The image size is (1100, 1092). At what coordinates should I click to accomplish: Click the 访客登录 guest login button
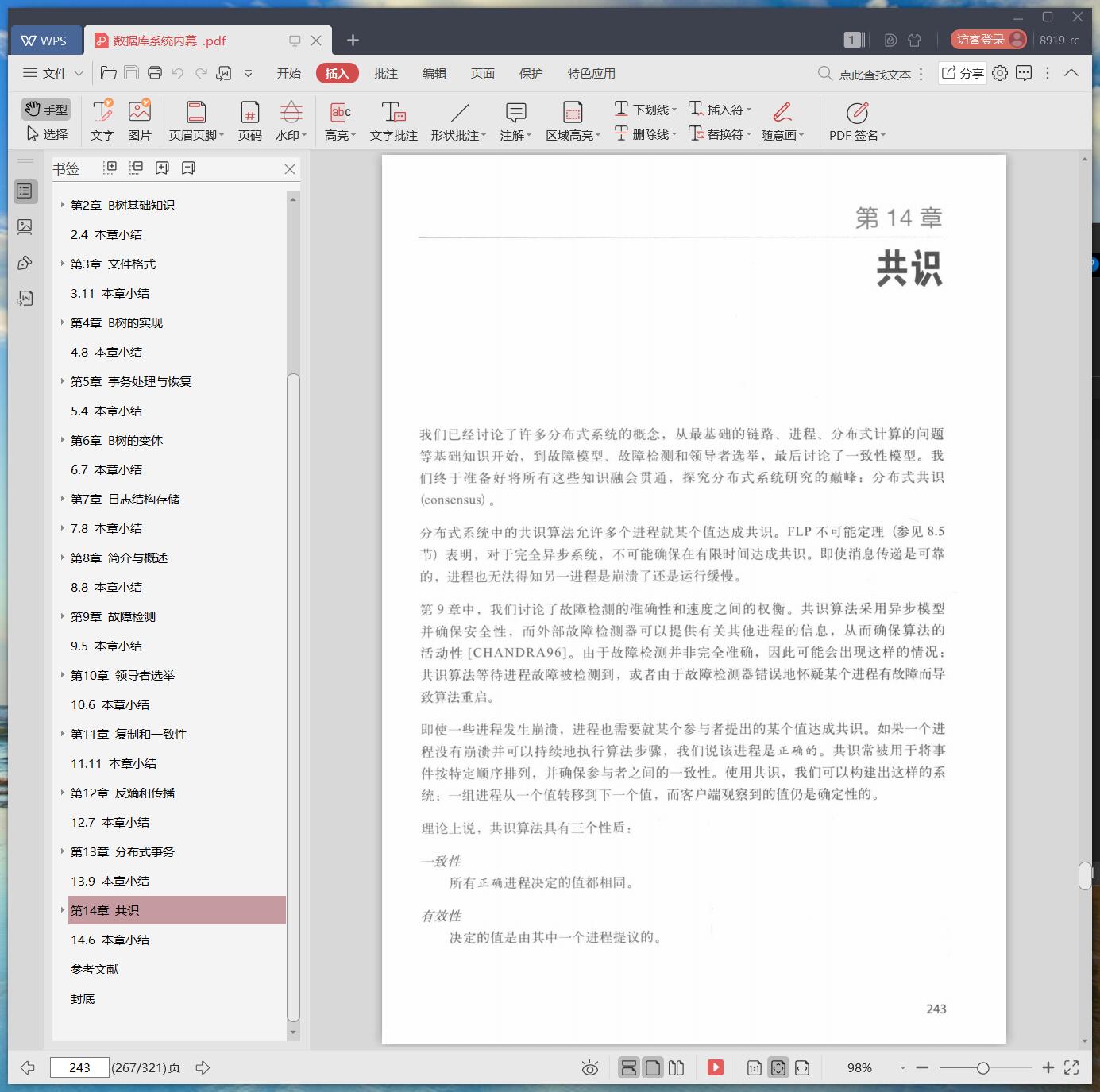click(x=989, y=40)
